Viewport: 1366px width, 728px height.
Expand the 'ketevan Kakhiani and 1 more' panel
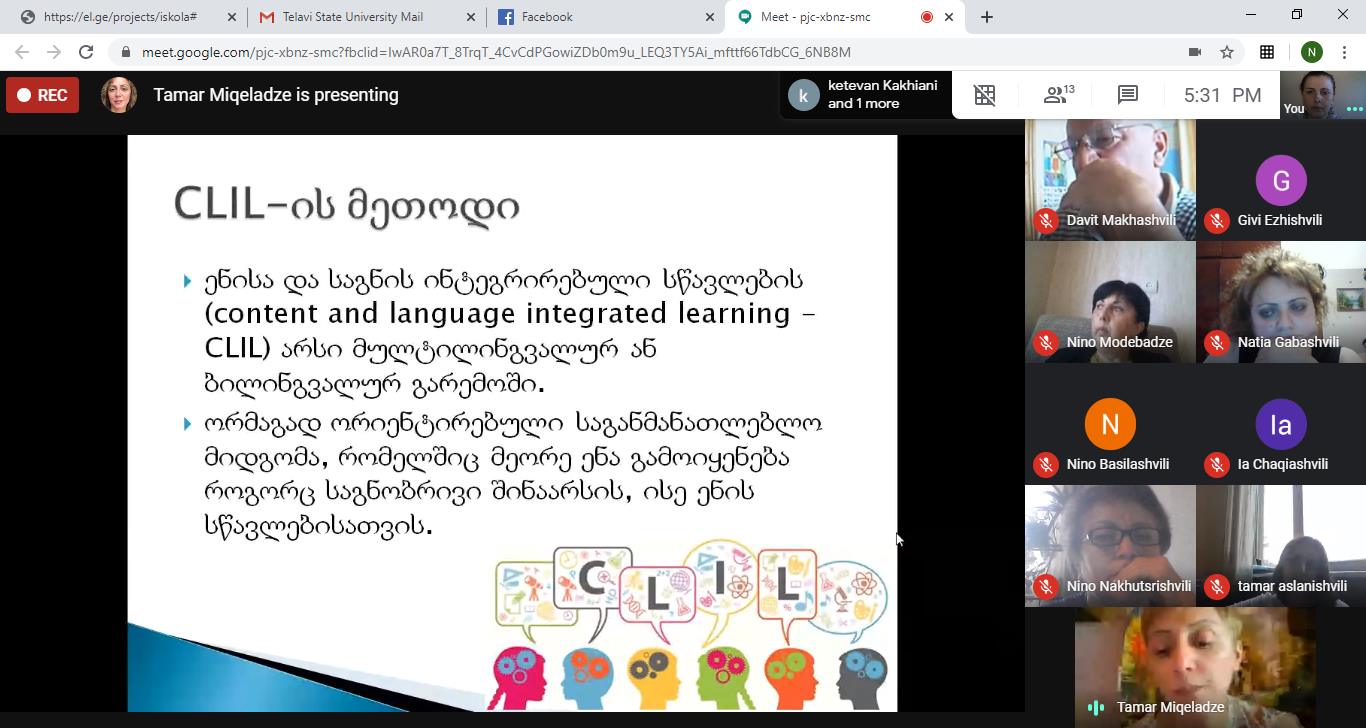tap(865, 95)
